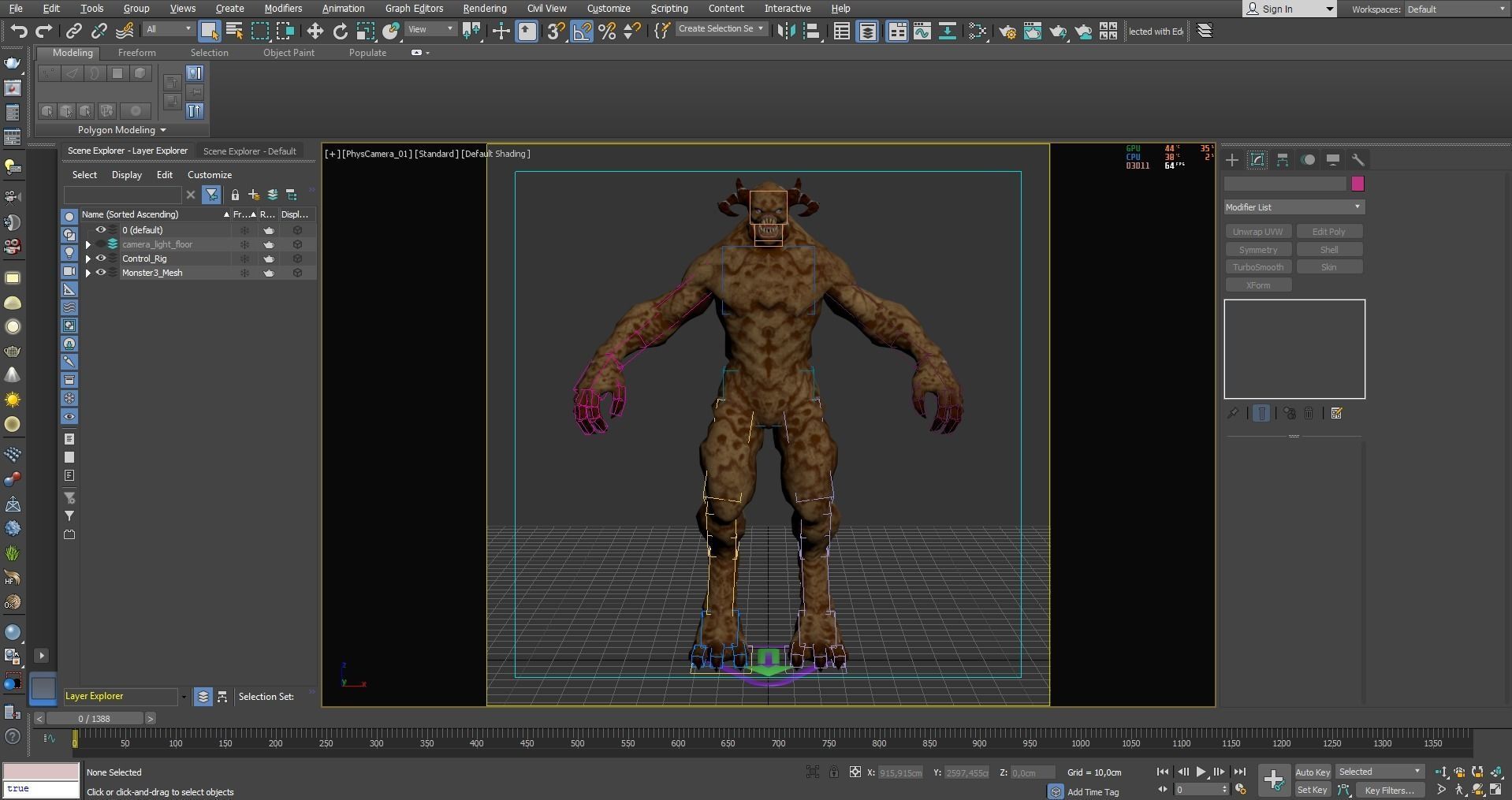Click the Sign In button
Viewport: 1512px width, 800px height.
coord(1290,9)
